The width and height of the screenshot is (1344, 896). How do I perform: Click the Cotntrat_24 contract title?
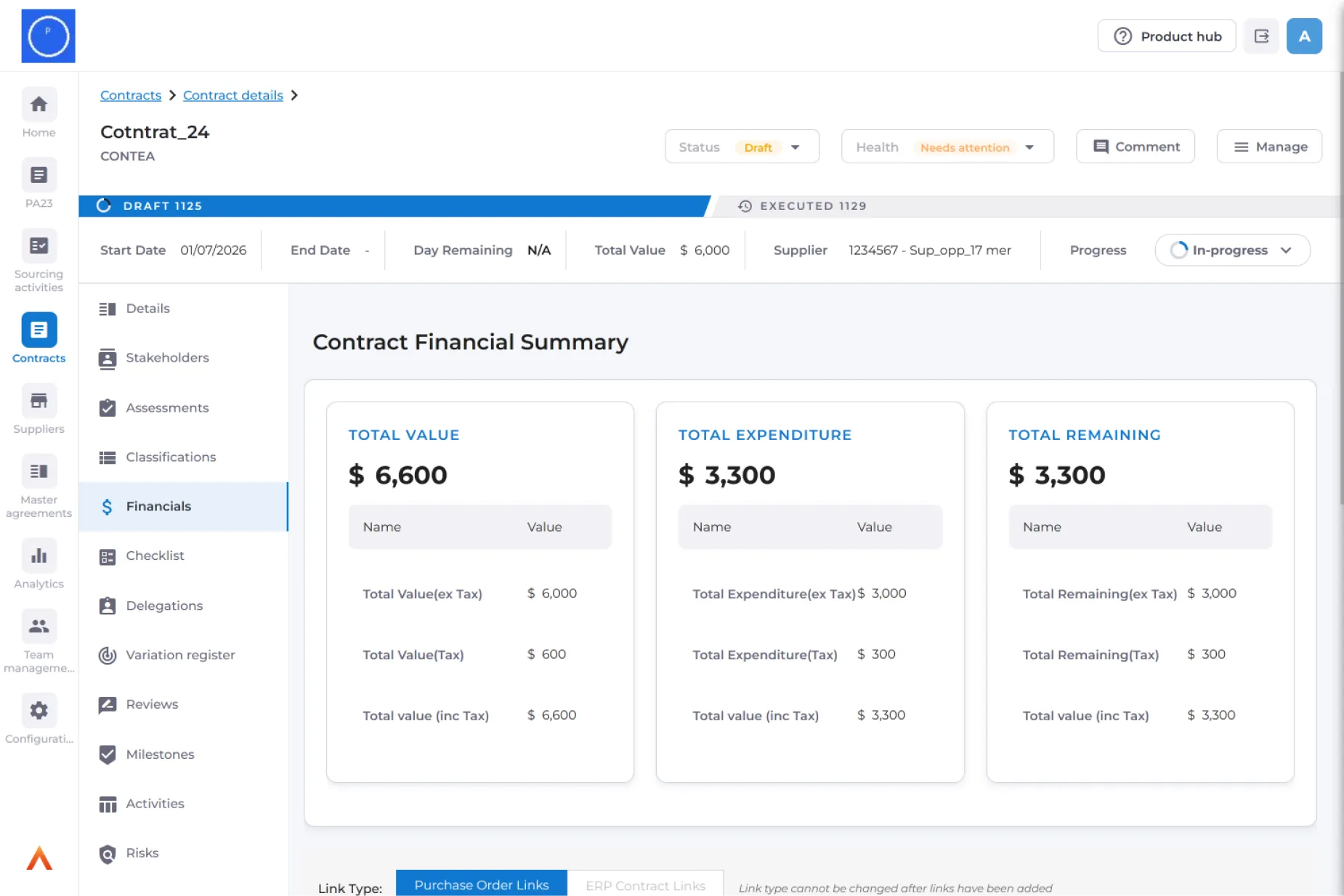coord(155,132)
